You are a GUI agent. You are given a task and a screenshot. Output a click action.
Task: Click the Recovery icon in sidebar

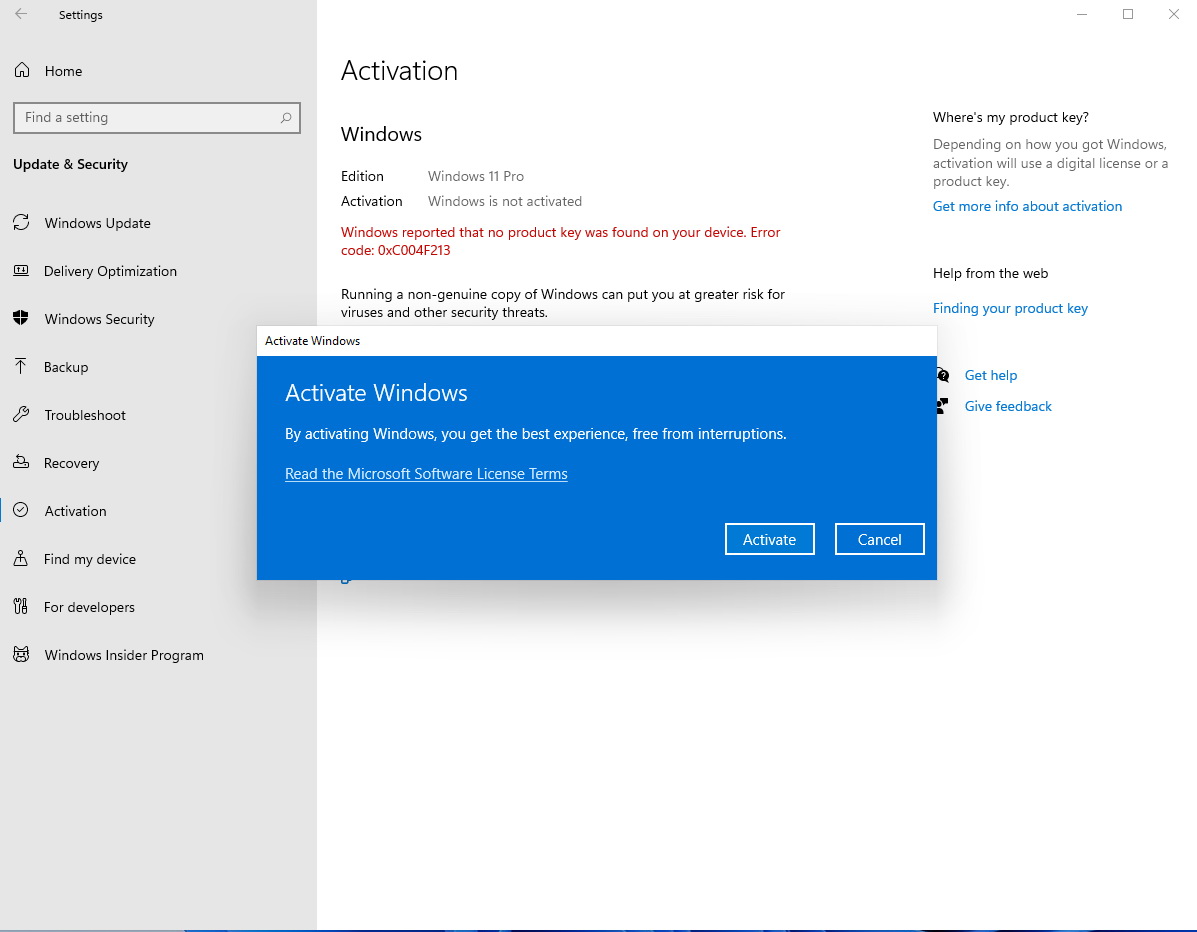tap(21, 463)
